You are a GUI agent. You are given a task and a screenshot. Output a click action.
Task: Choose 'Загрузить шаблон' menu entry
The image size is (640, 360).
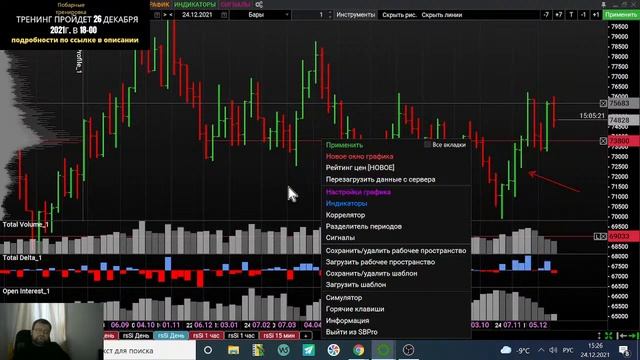coord(356,284)
